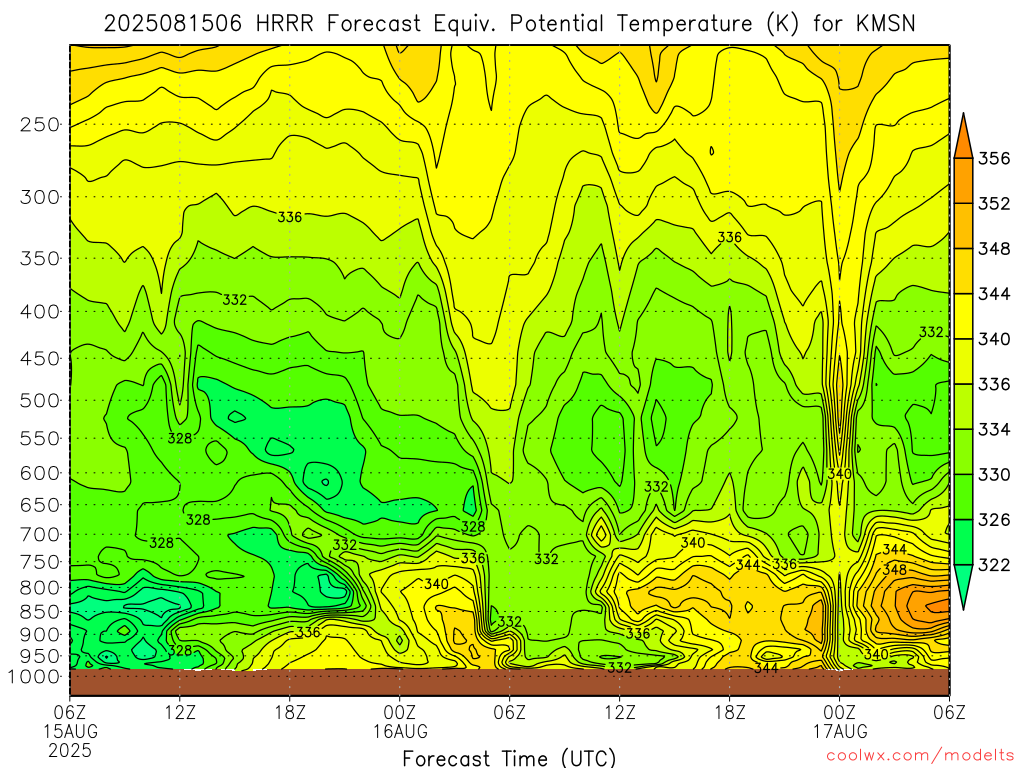Select the 330 value on color scale
Viewport: 1024px width, 768px height.
click(x=994, y=475)
